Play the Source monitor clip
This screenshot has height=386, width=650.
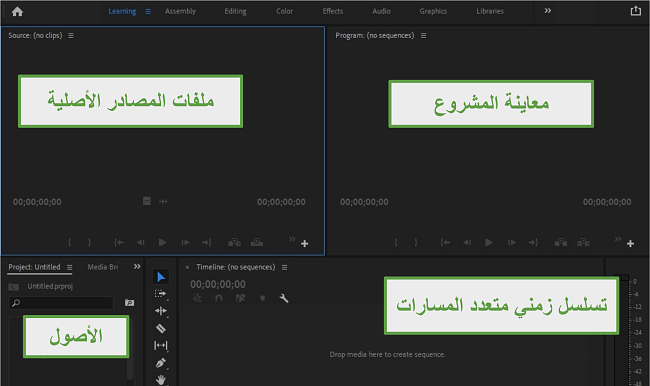[x=162, y=242]
